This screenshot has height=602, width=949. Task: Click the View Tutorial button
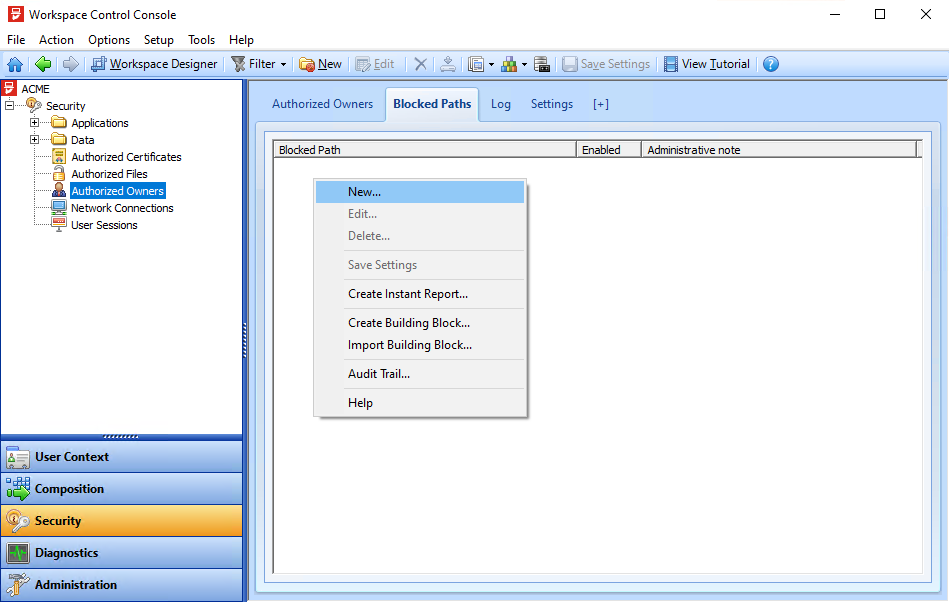pyautogui.click(x=706, y=64)
